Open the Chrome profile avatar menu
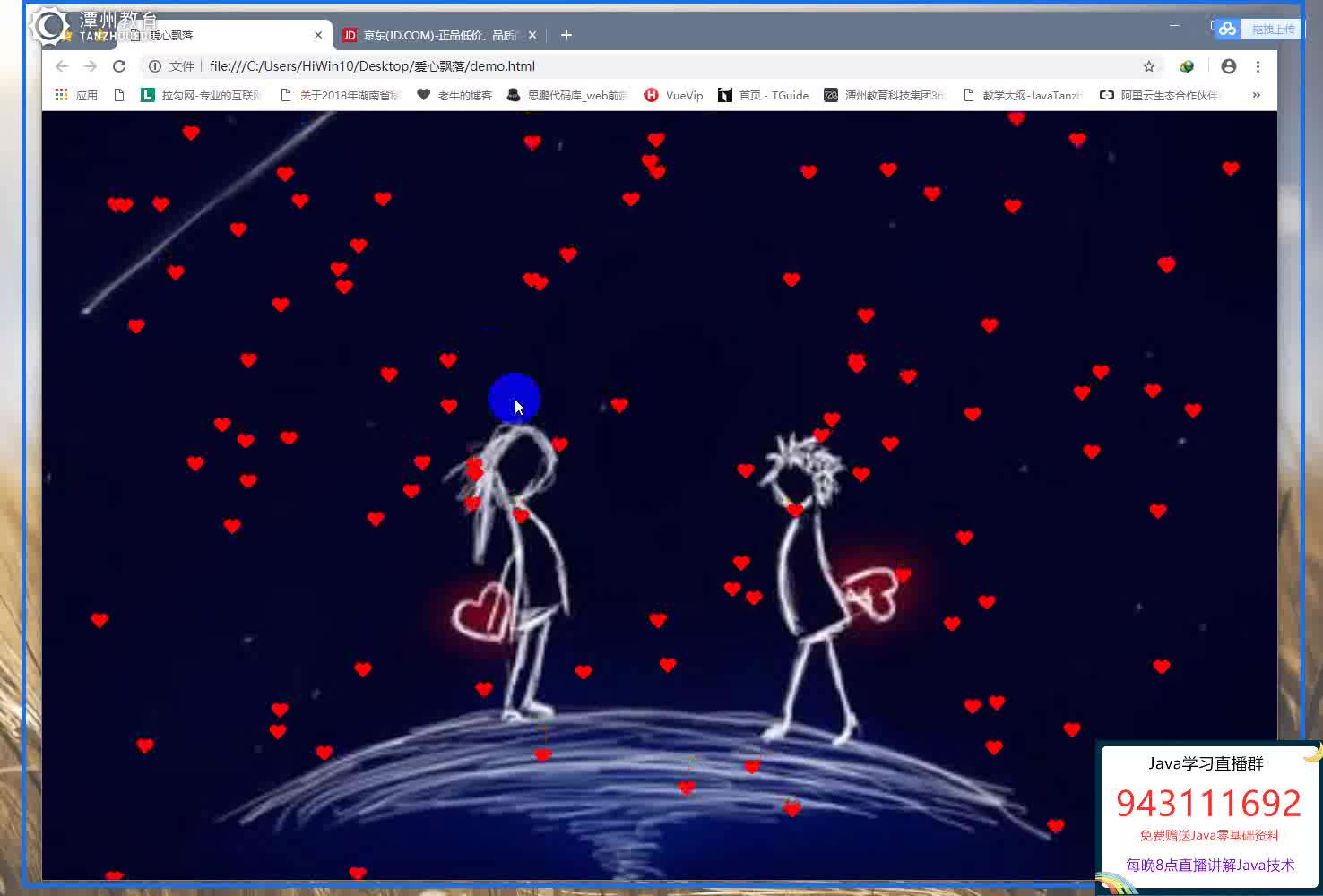Screen dimensions: 1323x896 [1229, 66]
